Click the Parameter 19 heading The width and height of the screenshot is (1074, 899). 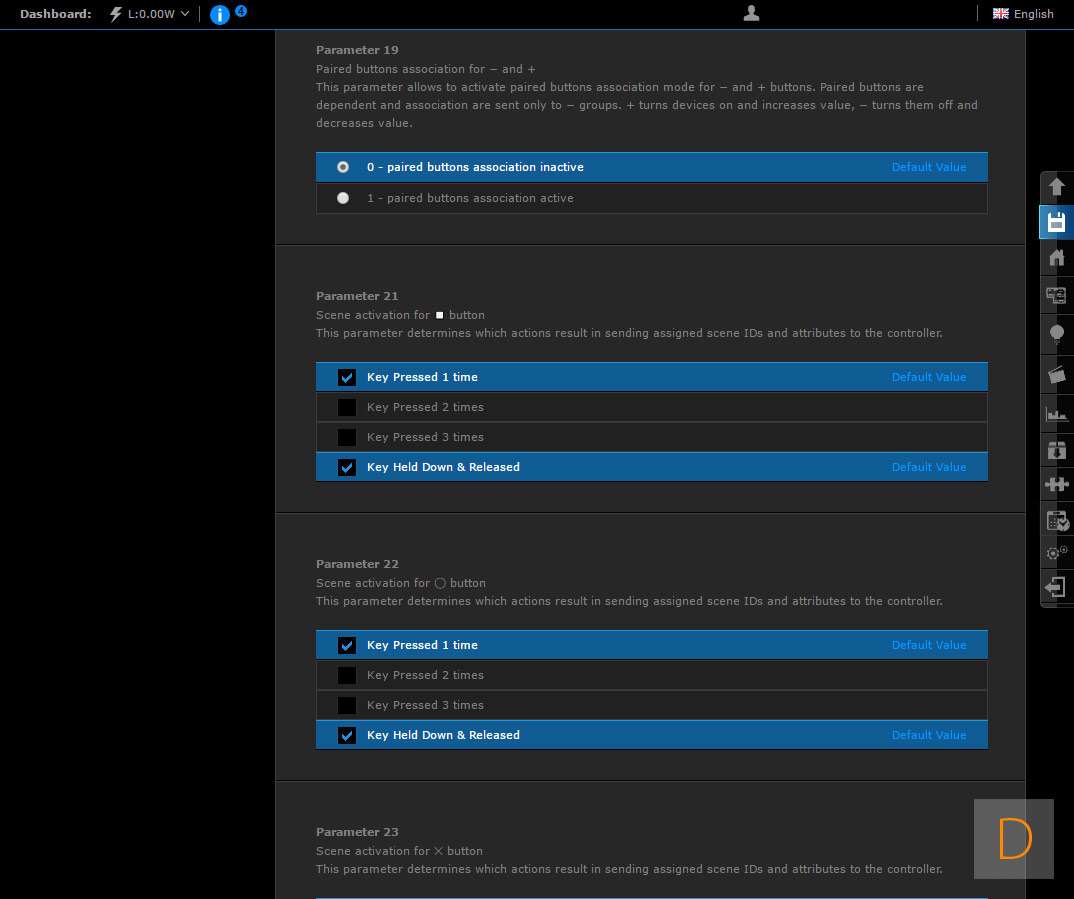357,50
